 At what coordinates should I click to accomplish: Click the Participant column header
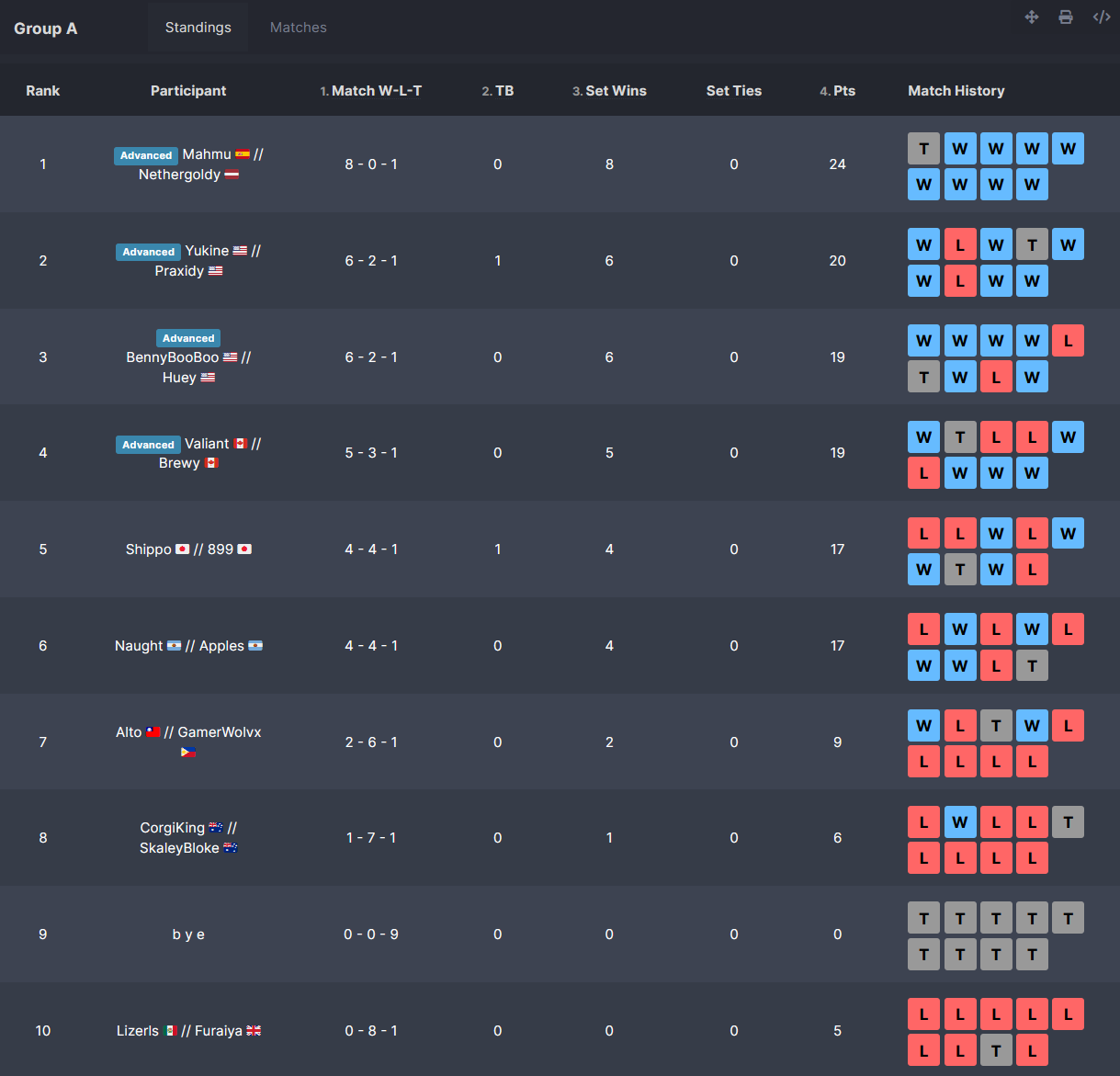[x=188, y=91]
